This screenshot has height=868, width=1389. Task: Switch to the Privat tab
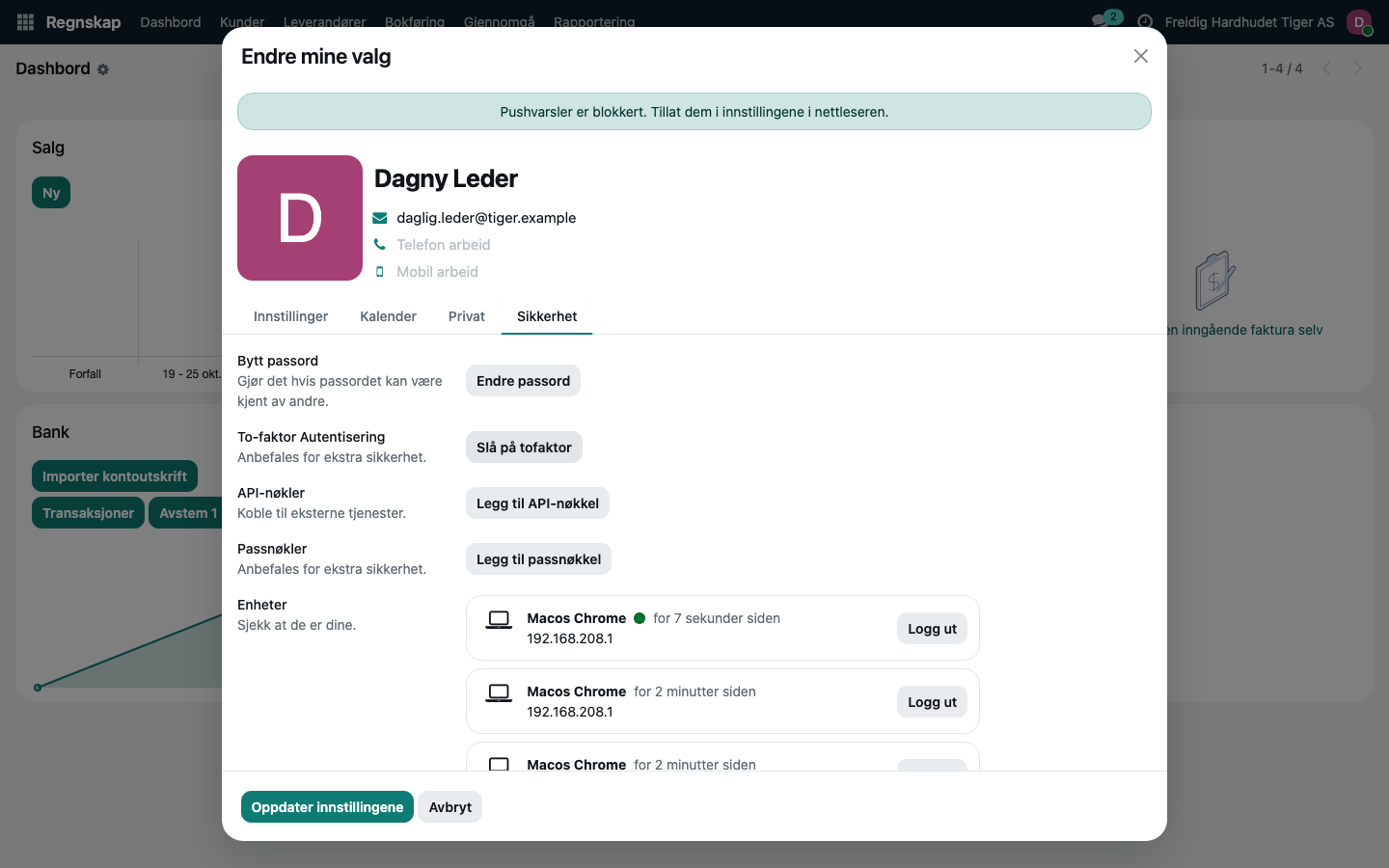(467, 316)
